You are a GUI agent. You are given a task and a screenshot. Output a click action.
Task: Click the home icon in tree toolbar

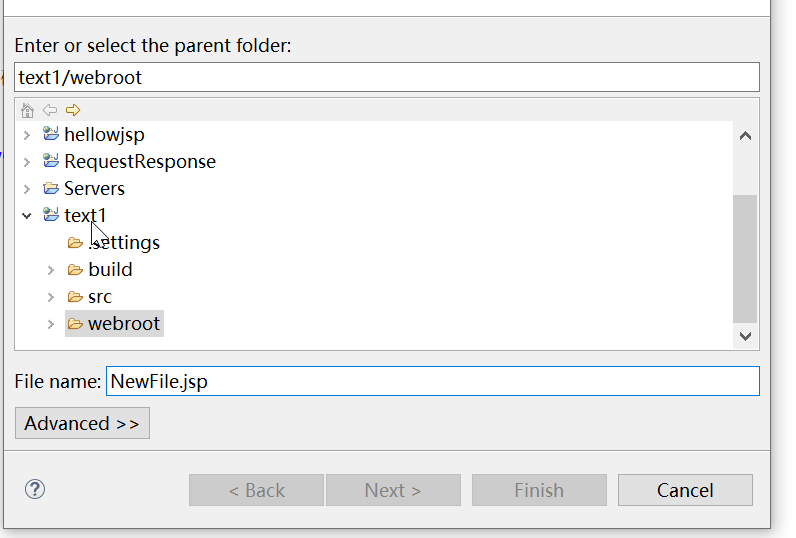click(27, 110)
